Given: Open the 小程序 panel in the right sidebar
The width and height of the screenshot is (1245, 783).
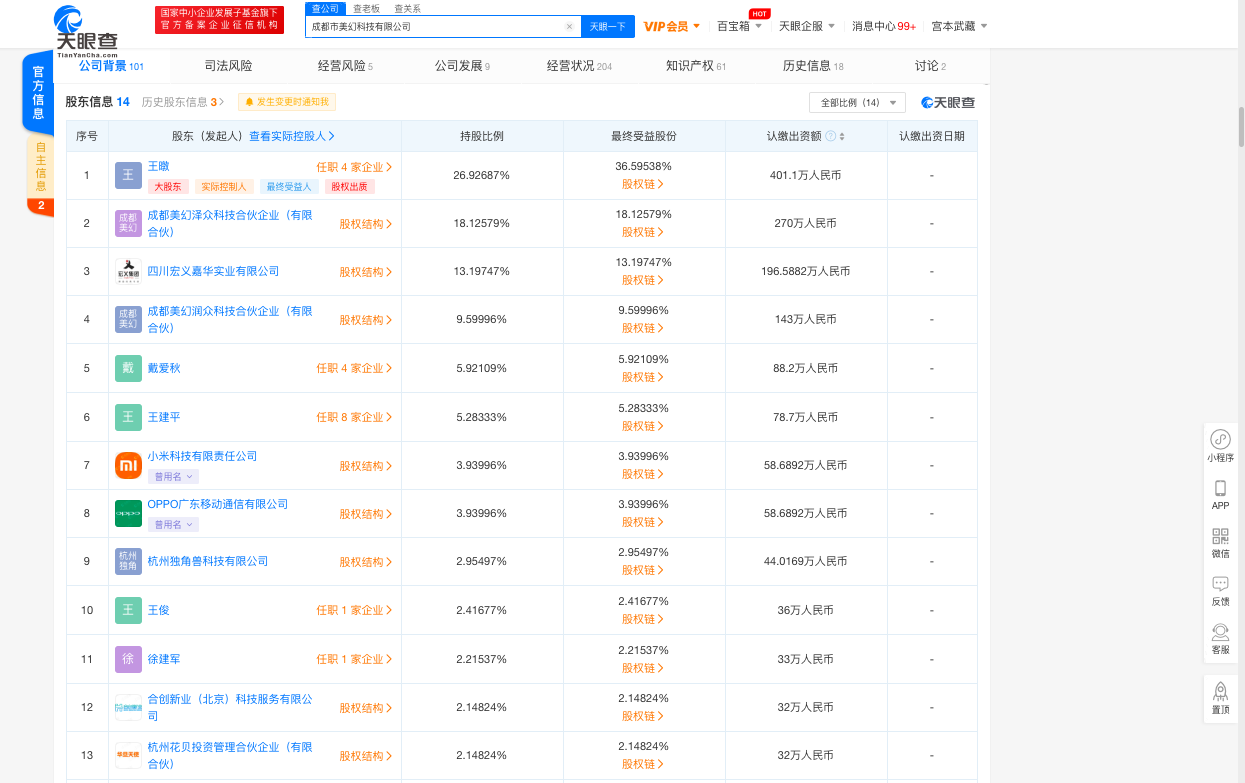Looking at the screenshot, I should tap(1220, 446).
